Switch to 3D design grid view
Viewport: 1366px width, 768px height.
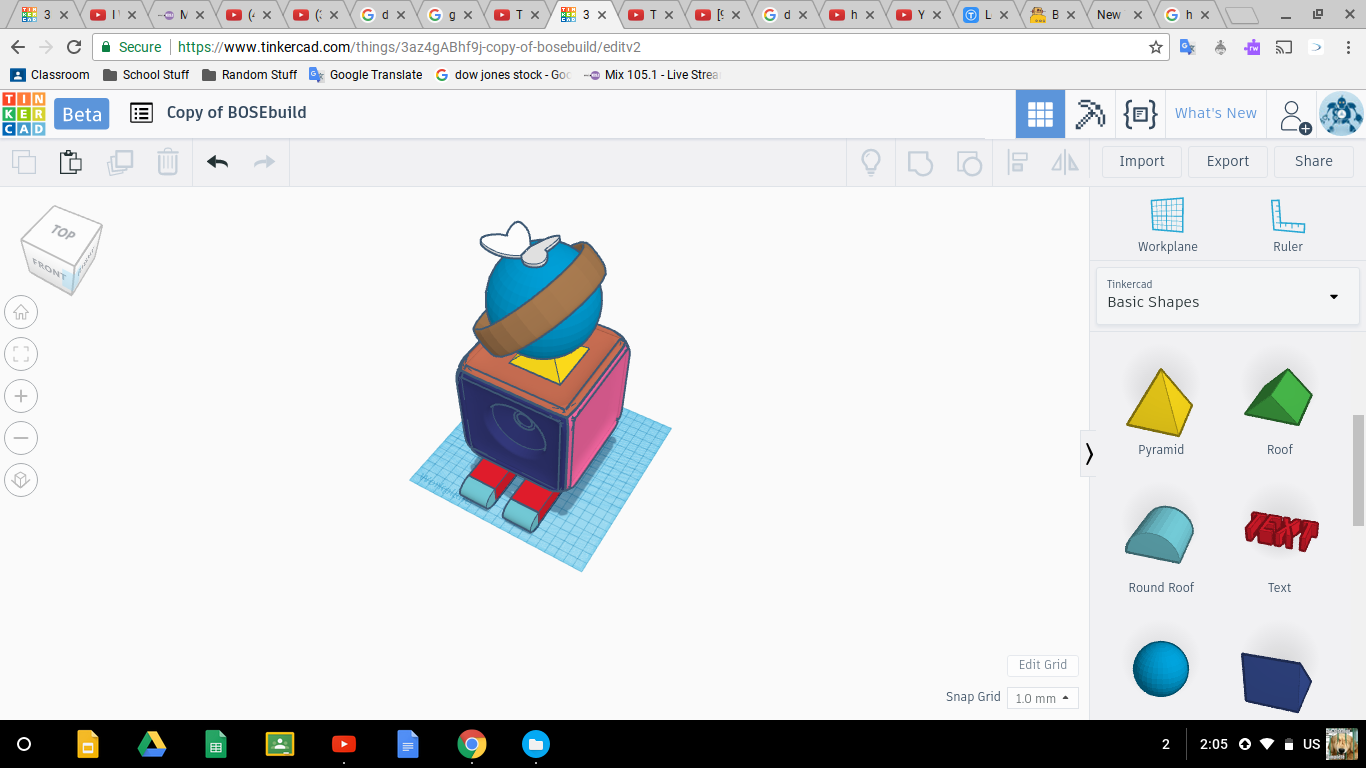point(1040,114)
